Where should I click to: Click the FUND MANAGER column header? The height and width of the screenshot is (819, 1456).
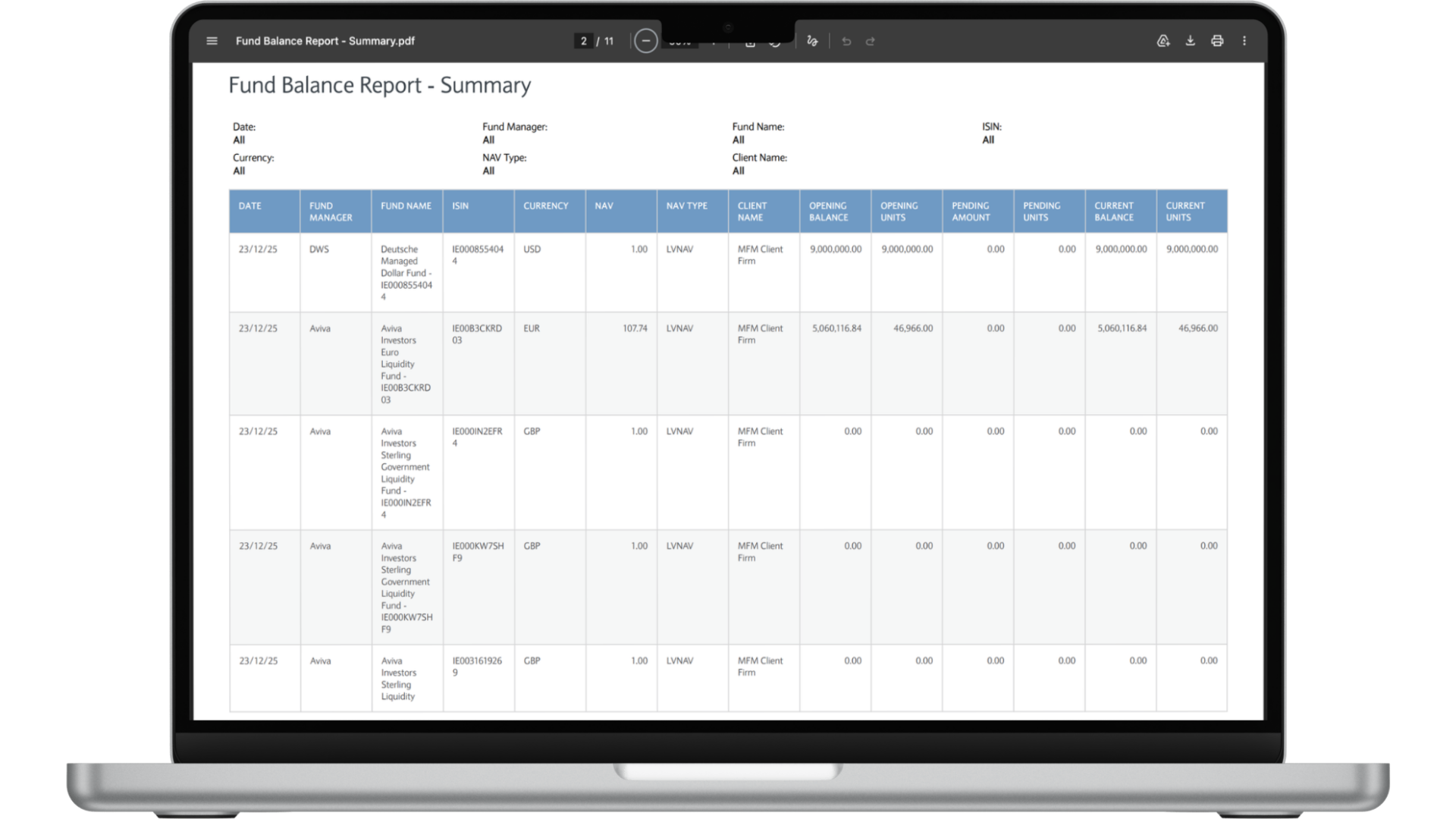coord(331,212)
